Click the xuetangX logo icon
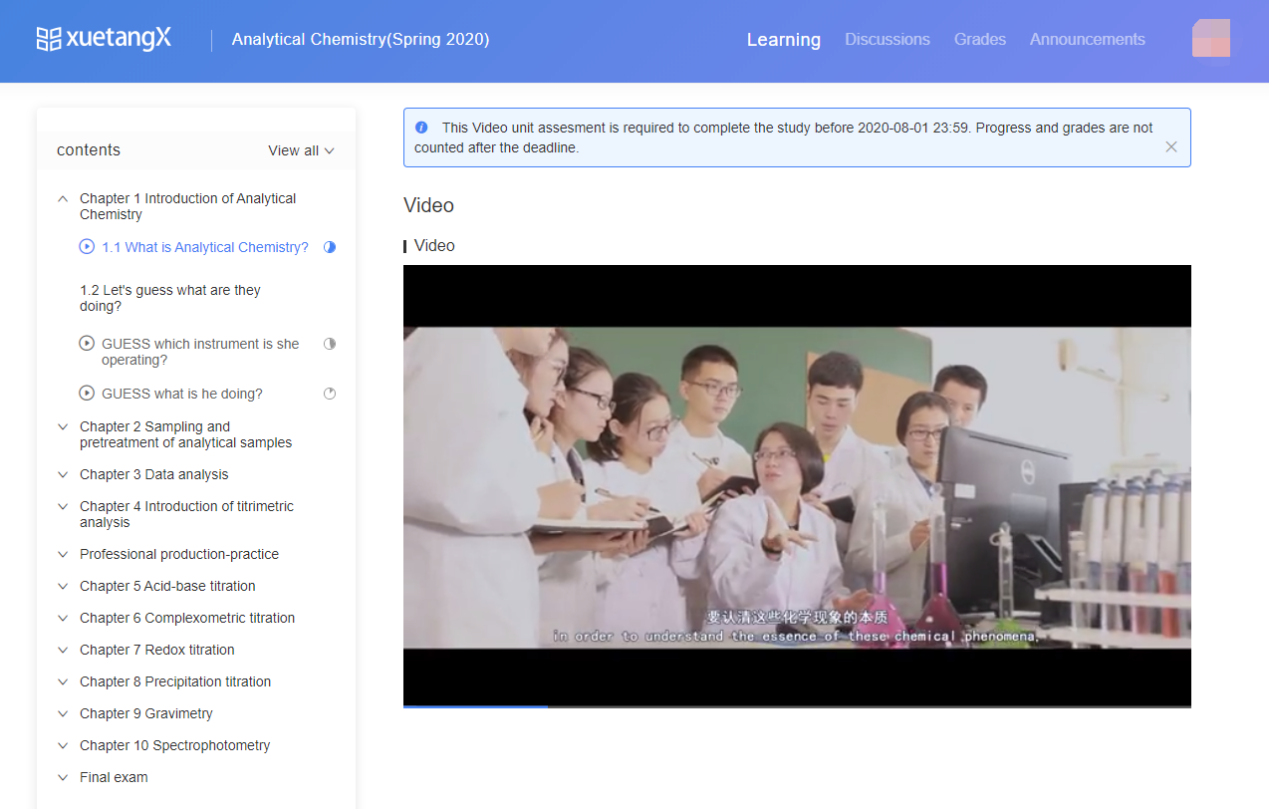The image size is (1269, 809). [x=48, y=39]
